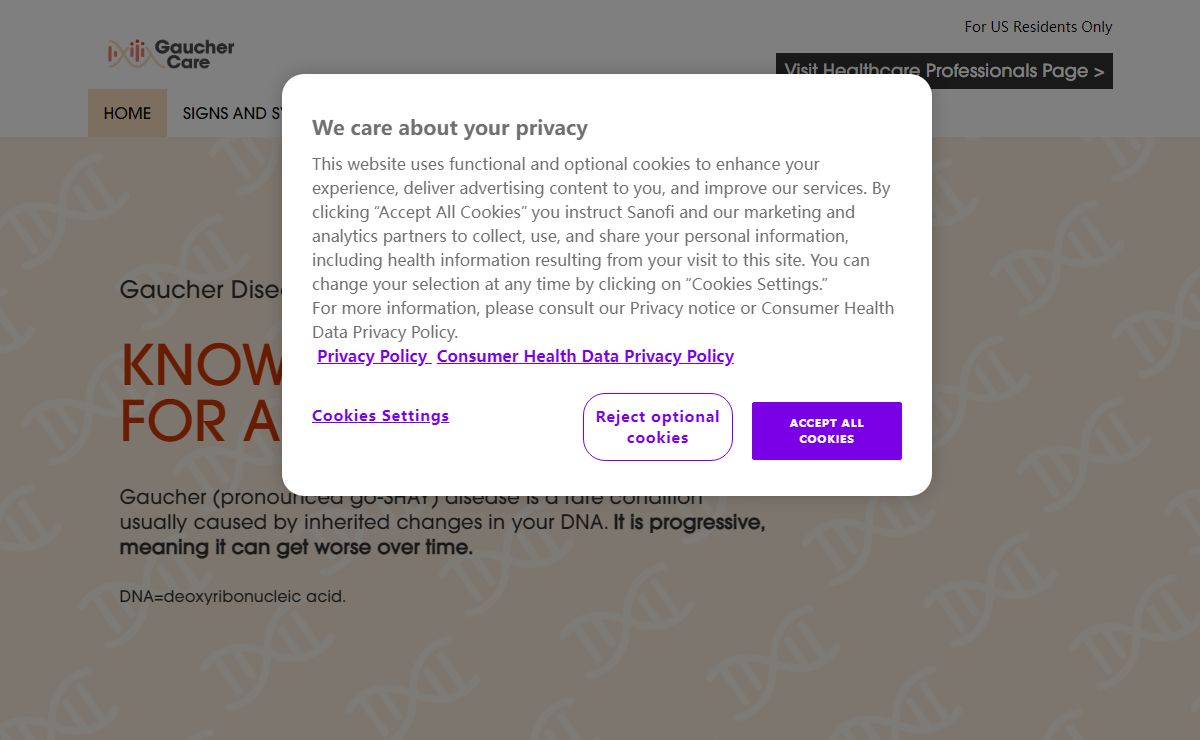Open the Cookies Settings link
This screenshot has height=740, width=1200.
(380, 416)
